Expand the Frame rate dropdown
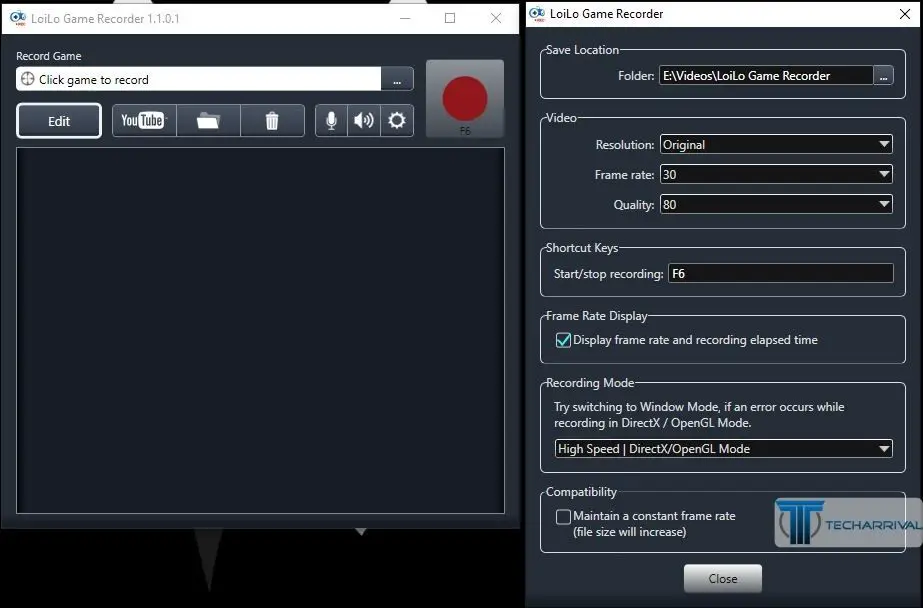Viewport: 923px width, 608px height. [776, 174]
